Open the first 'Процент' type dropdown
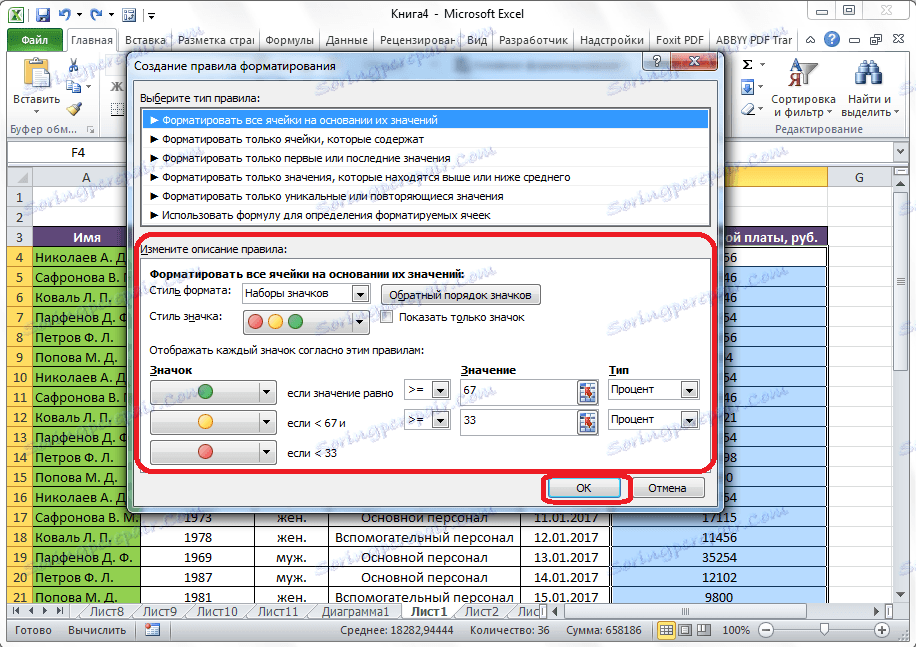Image resolution: width=916 pixels, height=647 pixels. point(689,389)
